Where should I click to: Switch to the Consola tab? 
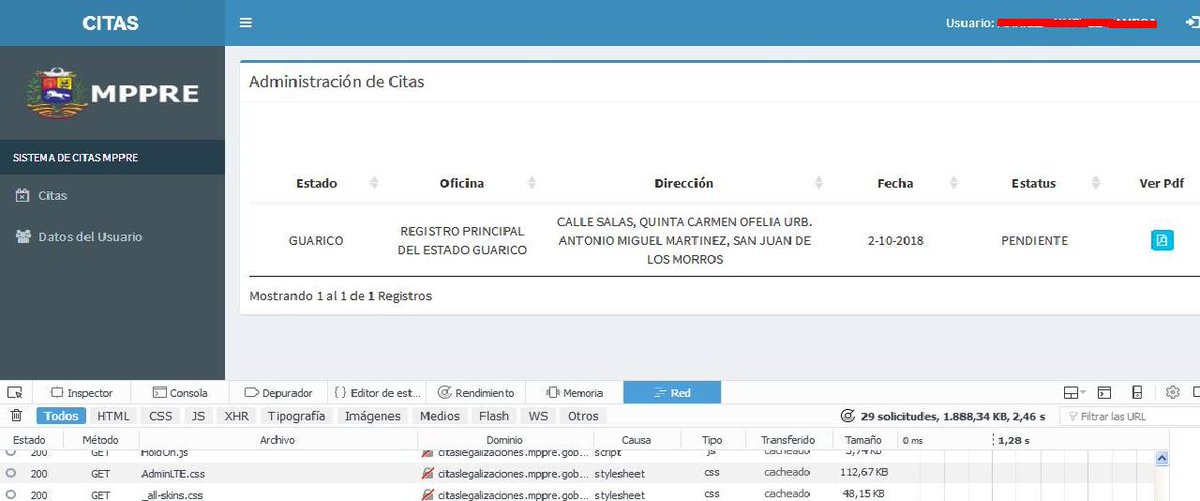(180, 393)
